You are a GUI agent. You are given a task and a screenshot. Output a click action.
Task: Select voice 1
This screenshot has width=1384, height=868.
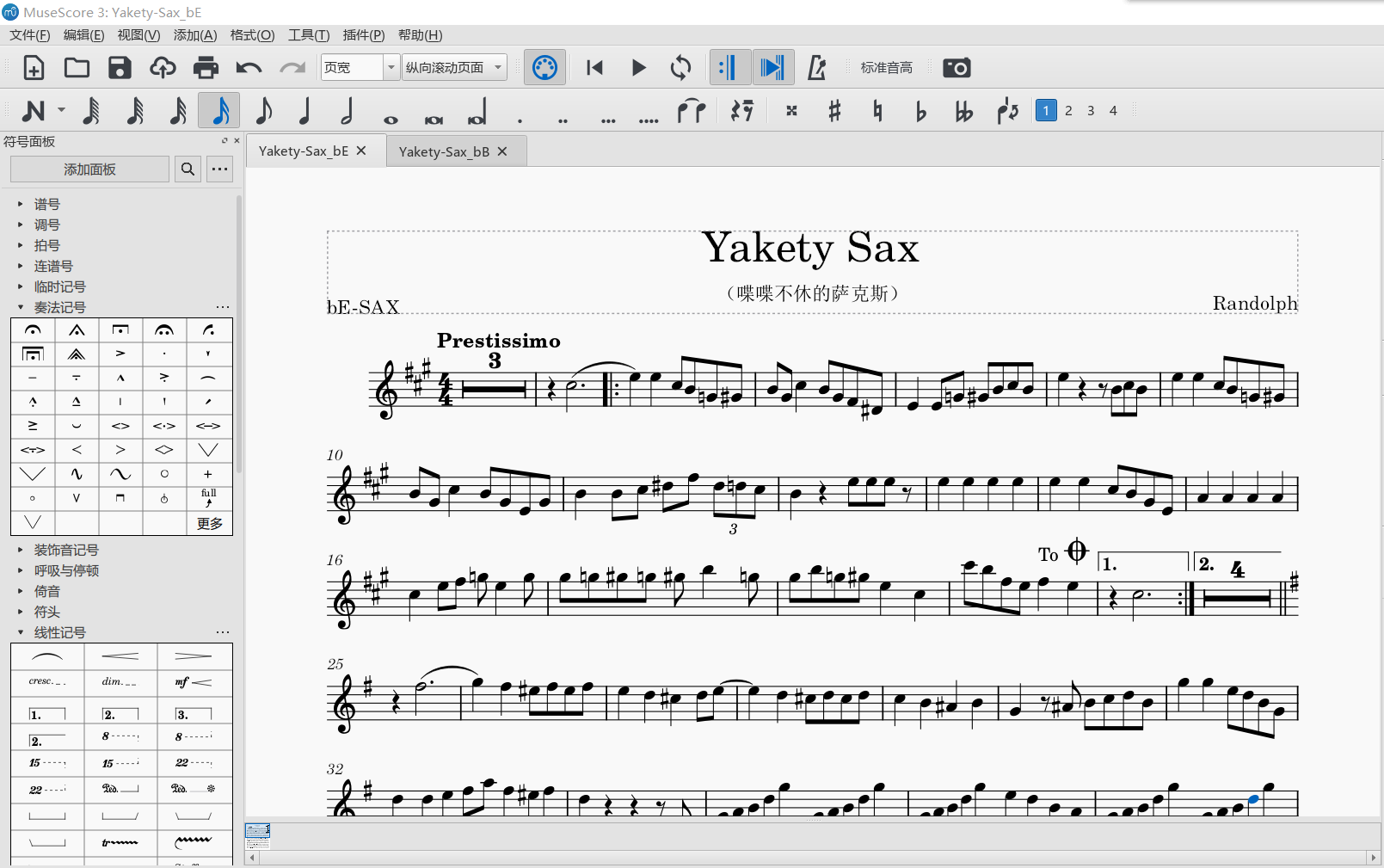coord(1046,110)
